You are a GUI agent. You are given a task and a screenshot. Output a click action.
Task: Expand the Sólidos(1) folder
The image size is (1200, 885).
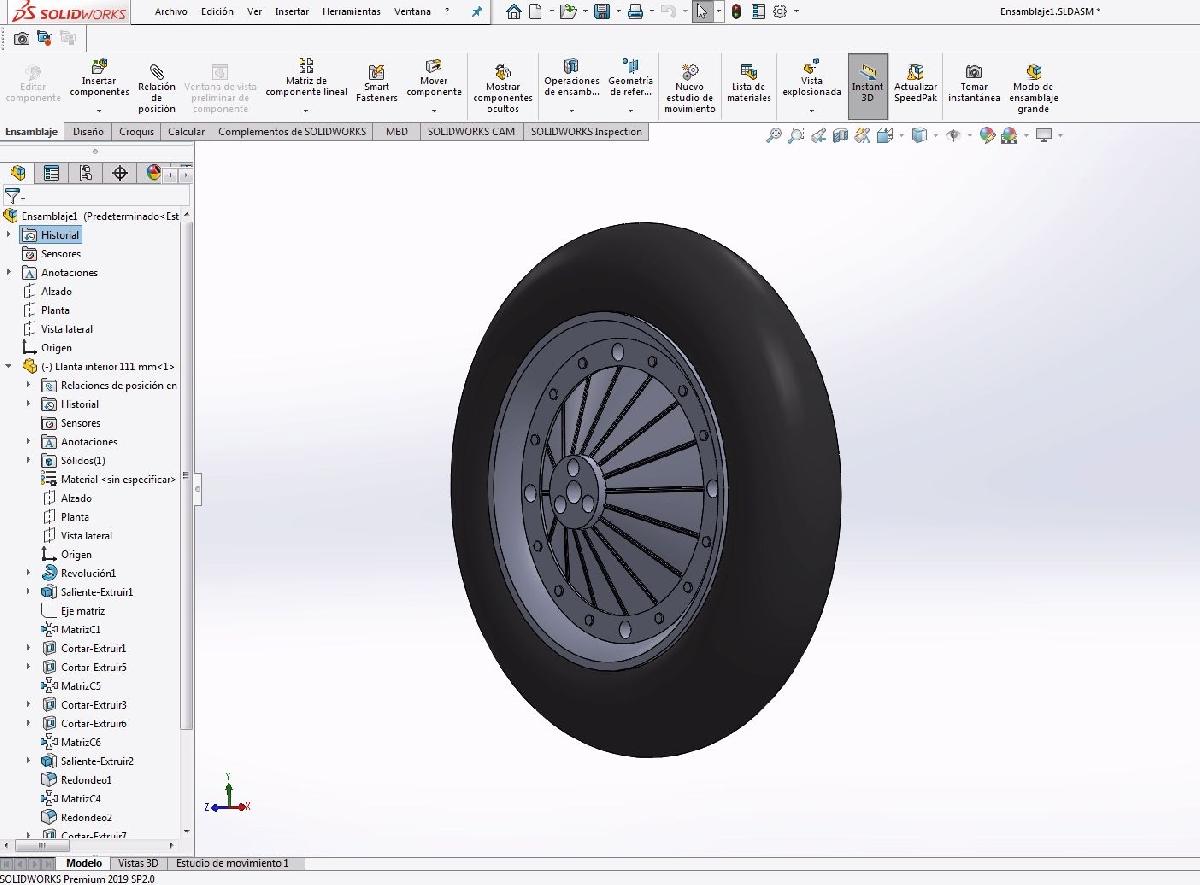pyautogui.click(x=29, y=460)
